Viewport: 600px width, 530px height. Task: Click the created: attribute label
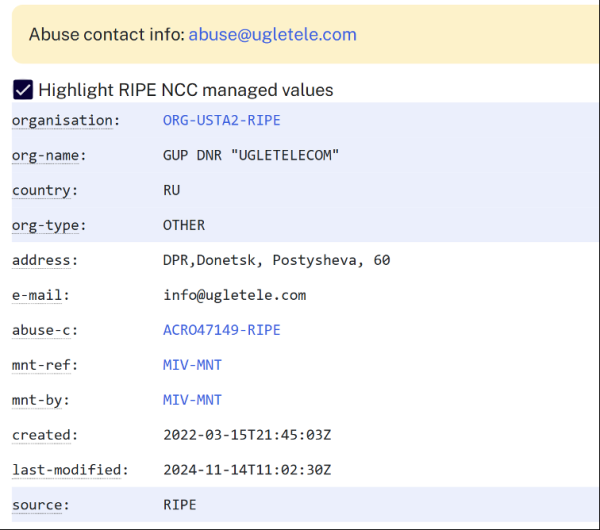pos(45,435)
